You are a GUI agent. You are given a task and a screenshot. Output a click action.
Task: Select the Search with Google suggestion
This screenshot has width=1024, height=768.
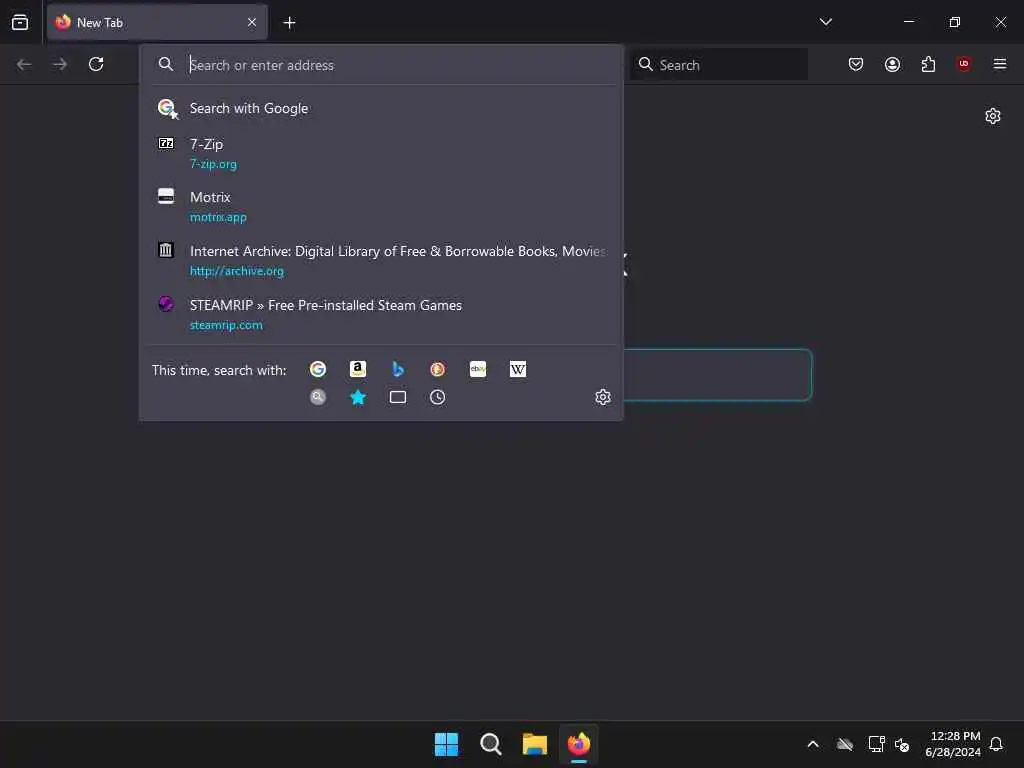(x=381, y=108)
